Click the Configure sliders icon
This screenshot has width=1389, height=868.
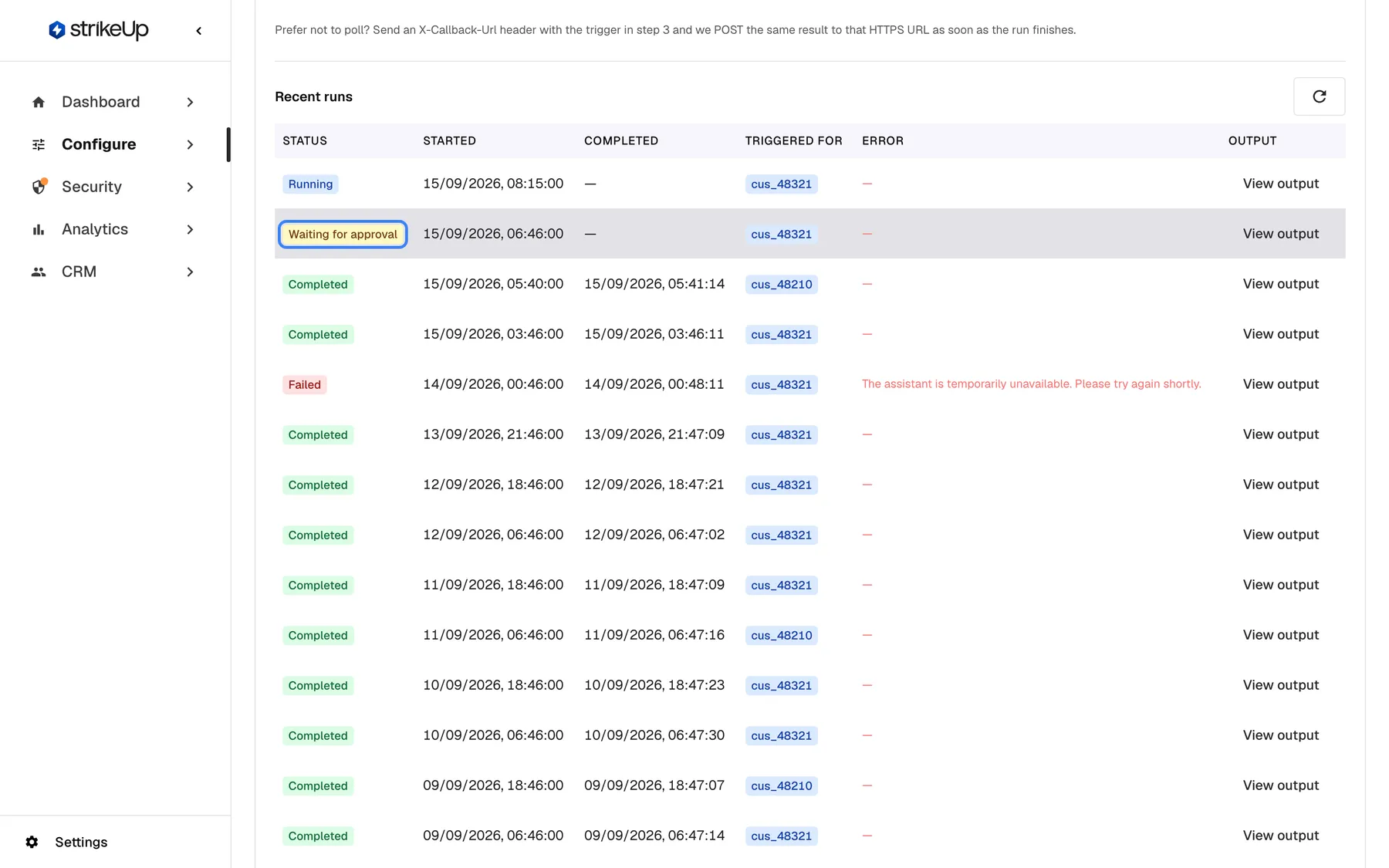point(39,144)
